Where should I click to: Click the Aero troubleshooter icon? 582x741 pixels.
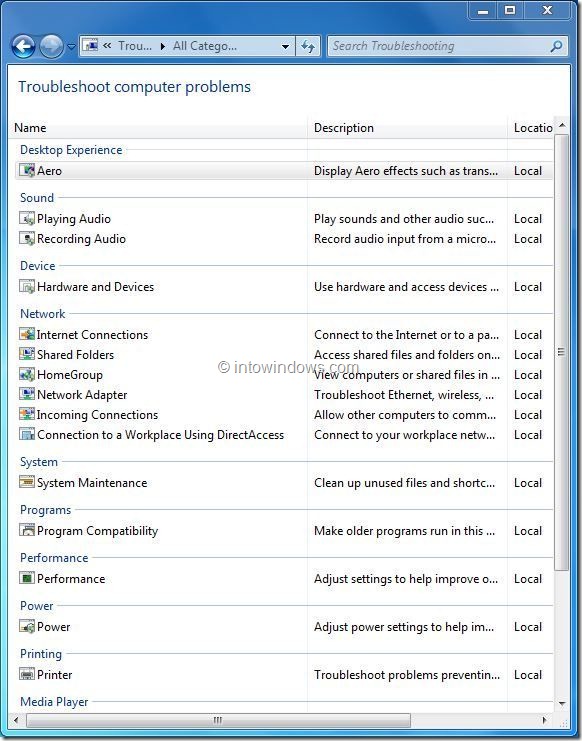tap(27, 171)
